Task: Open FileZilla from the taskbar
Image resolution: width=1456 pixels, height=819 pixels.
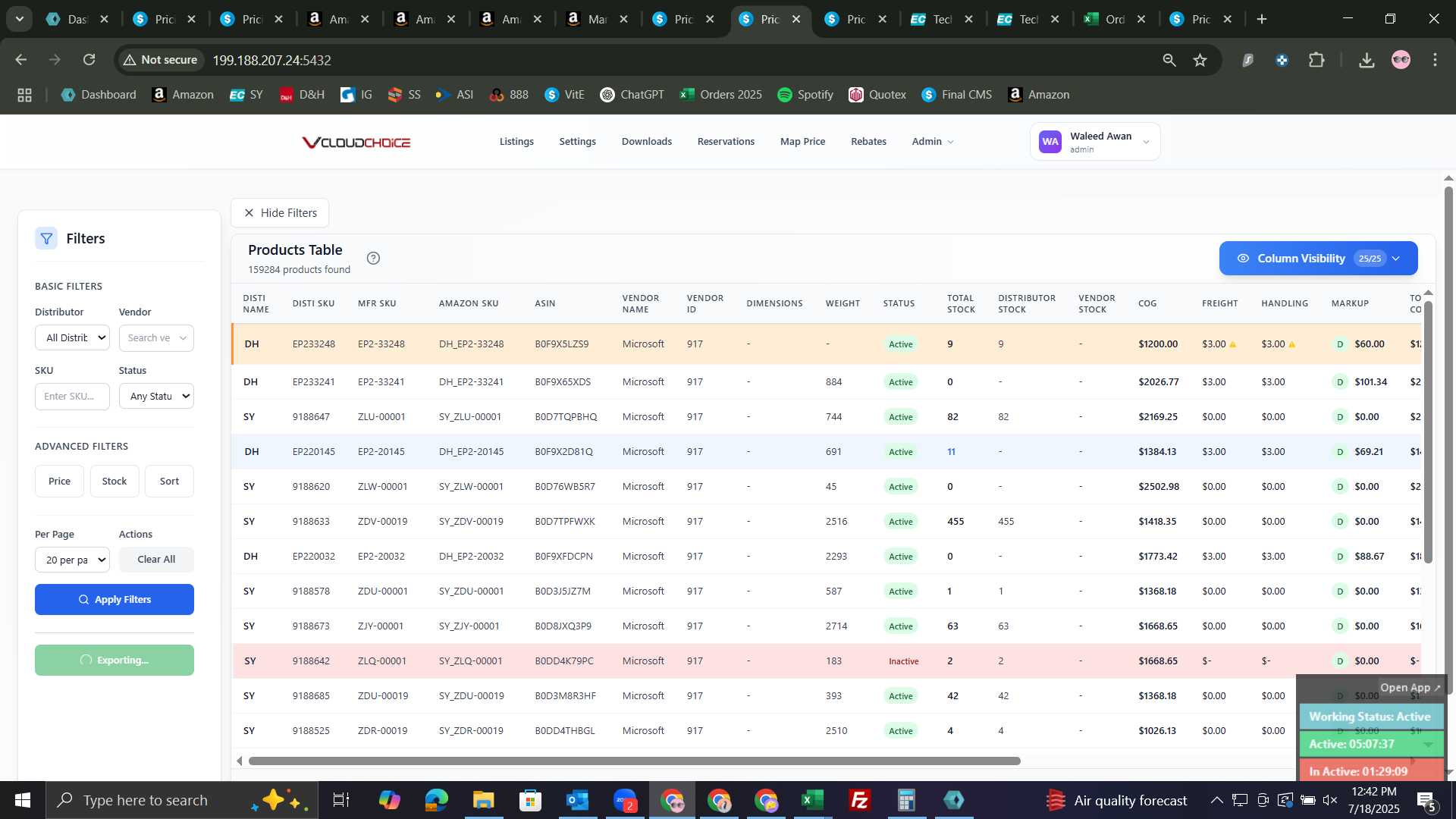Action: pos(859,800)
